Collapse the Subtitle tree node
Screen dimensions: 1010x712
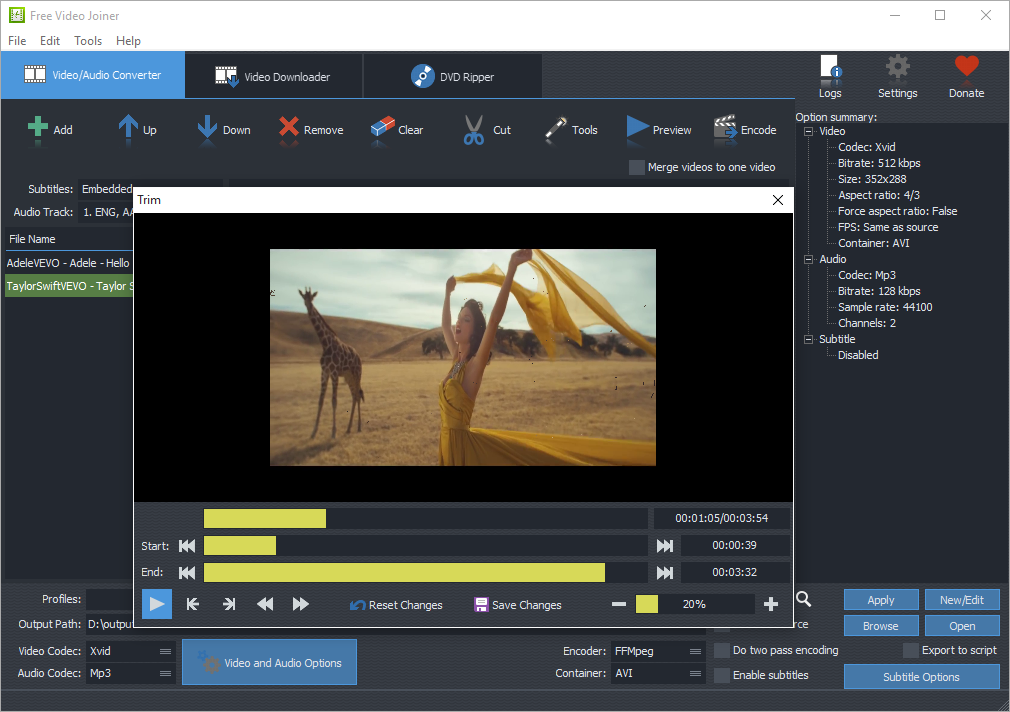tap(808, 339)
